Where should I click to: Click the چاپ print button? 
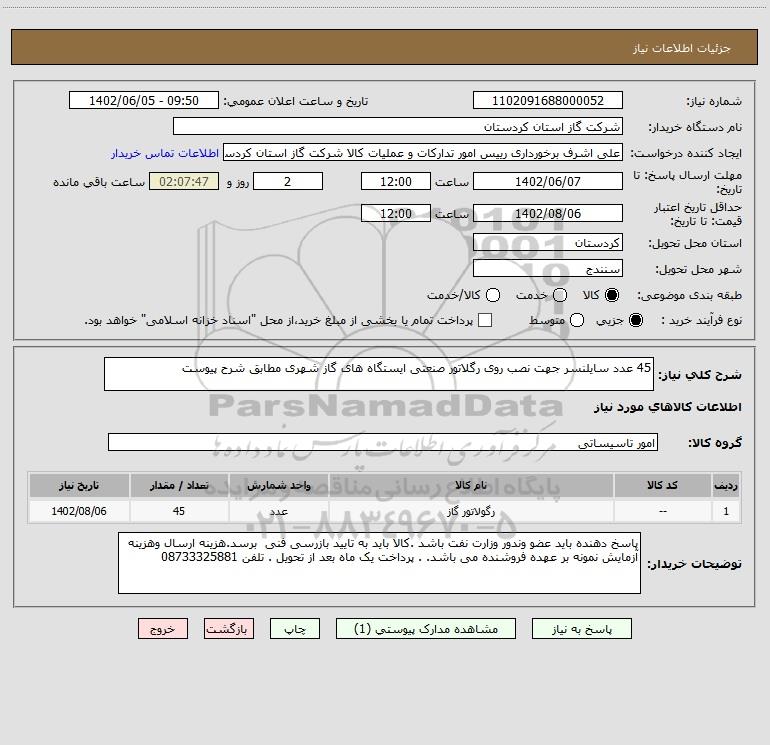pyautogui.click(x=295, y=629)
